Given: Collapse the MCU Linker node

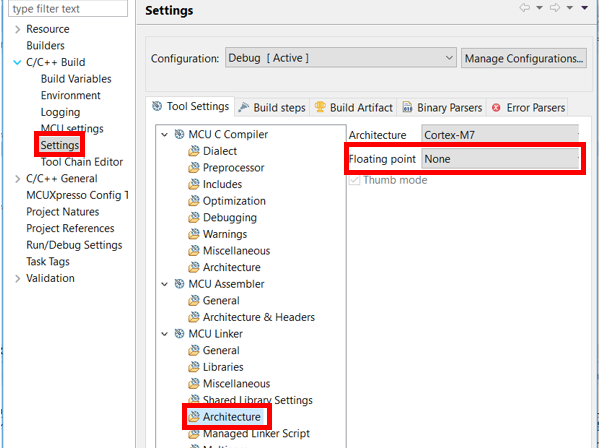Looking at the screenshot, I should [x=164, y=334].
